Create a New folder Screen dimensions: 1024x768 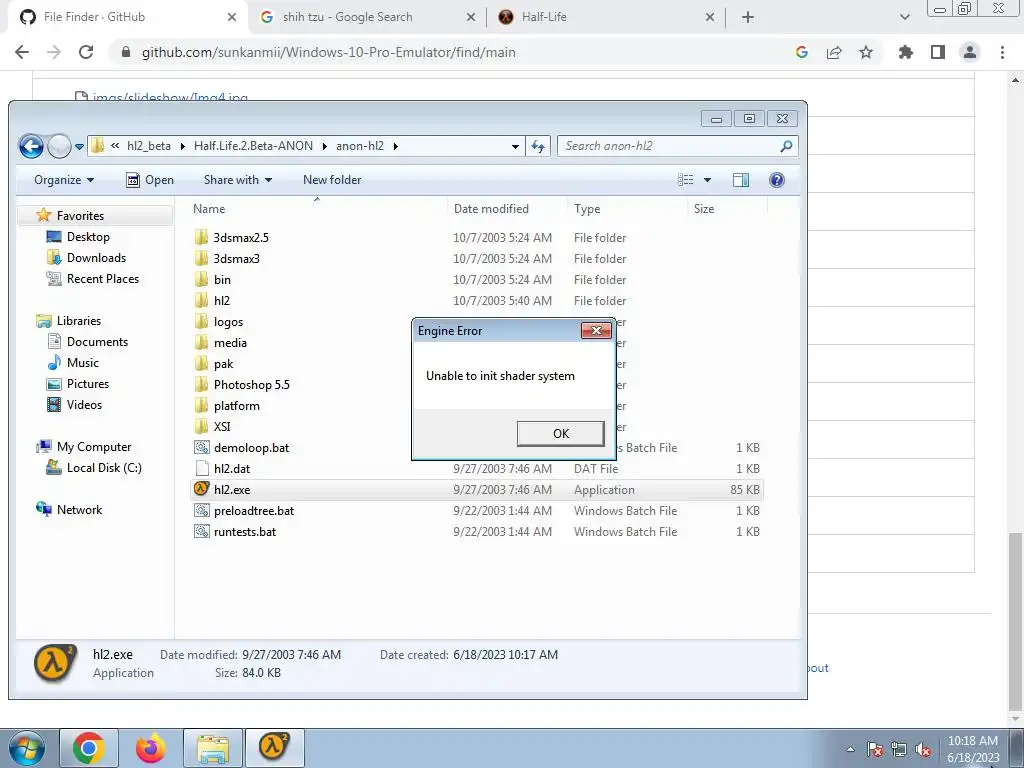[x=332, y=180]
